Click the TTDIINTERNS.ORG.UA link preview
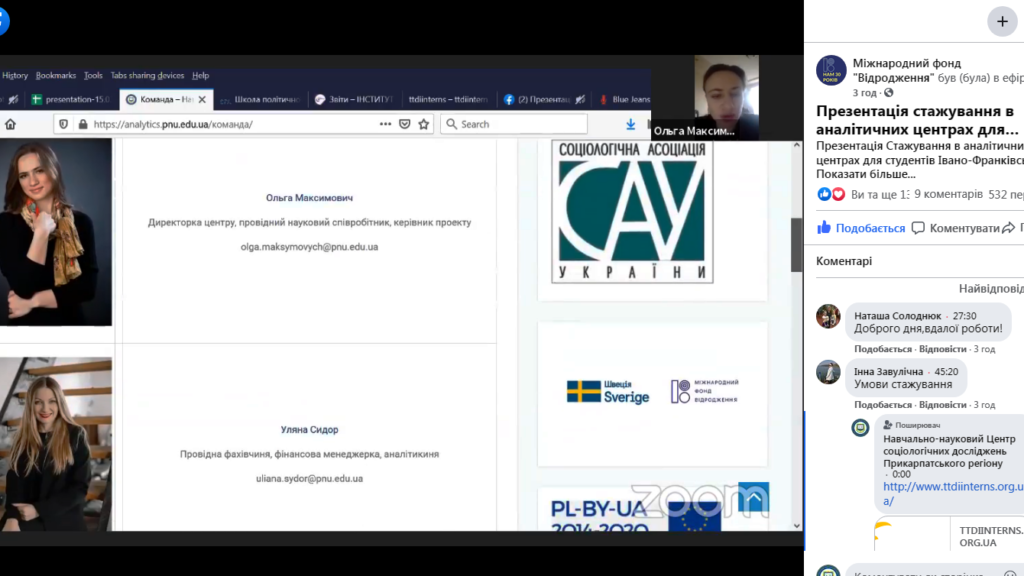The width and height of the screenshot is (1024, 576). pyautogui.click(x=949, y=536)
